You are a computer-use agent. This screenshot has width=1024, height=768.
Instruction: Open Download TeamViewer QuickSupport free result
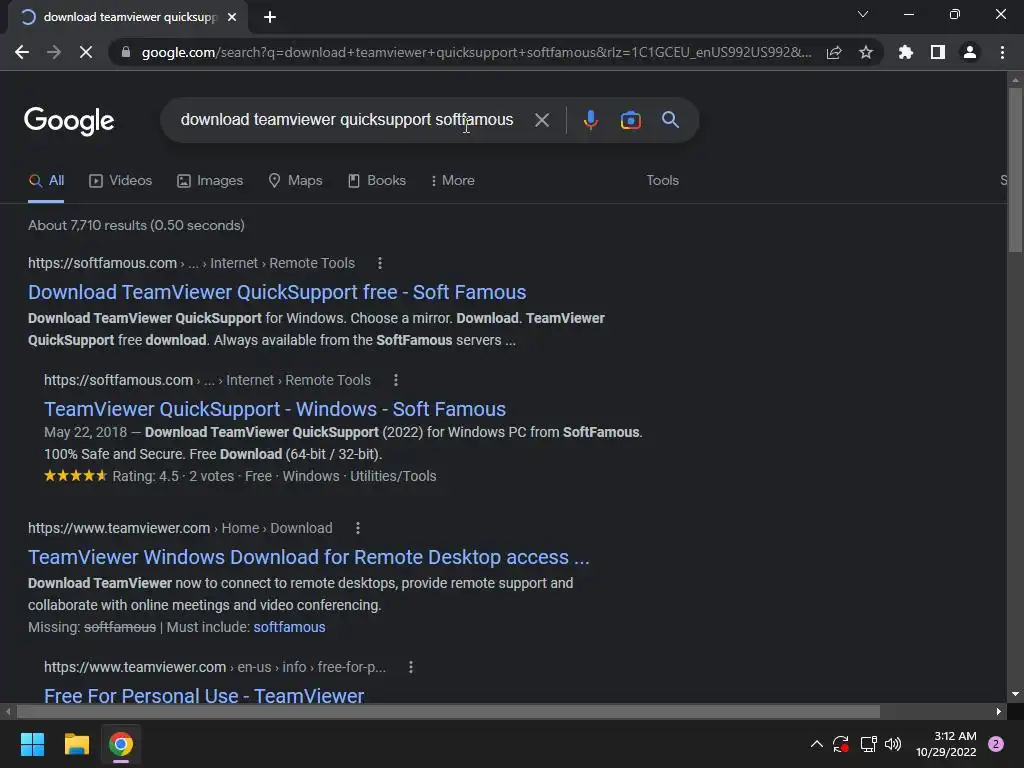point(277,292)
